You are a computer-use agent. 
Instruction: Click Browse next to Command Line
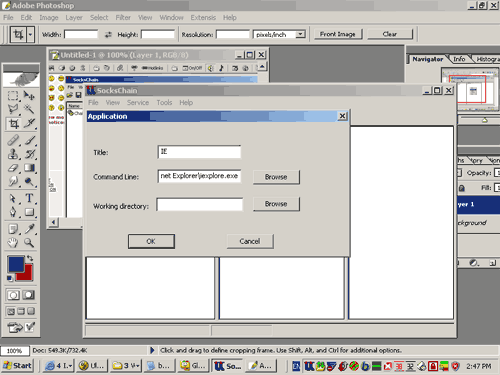point(276,177)
